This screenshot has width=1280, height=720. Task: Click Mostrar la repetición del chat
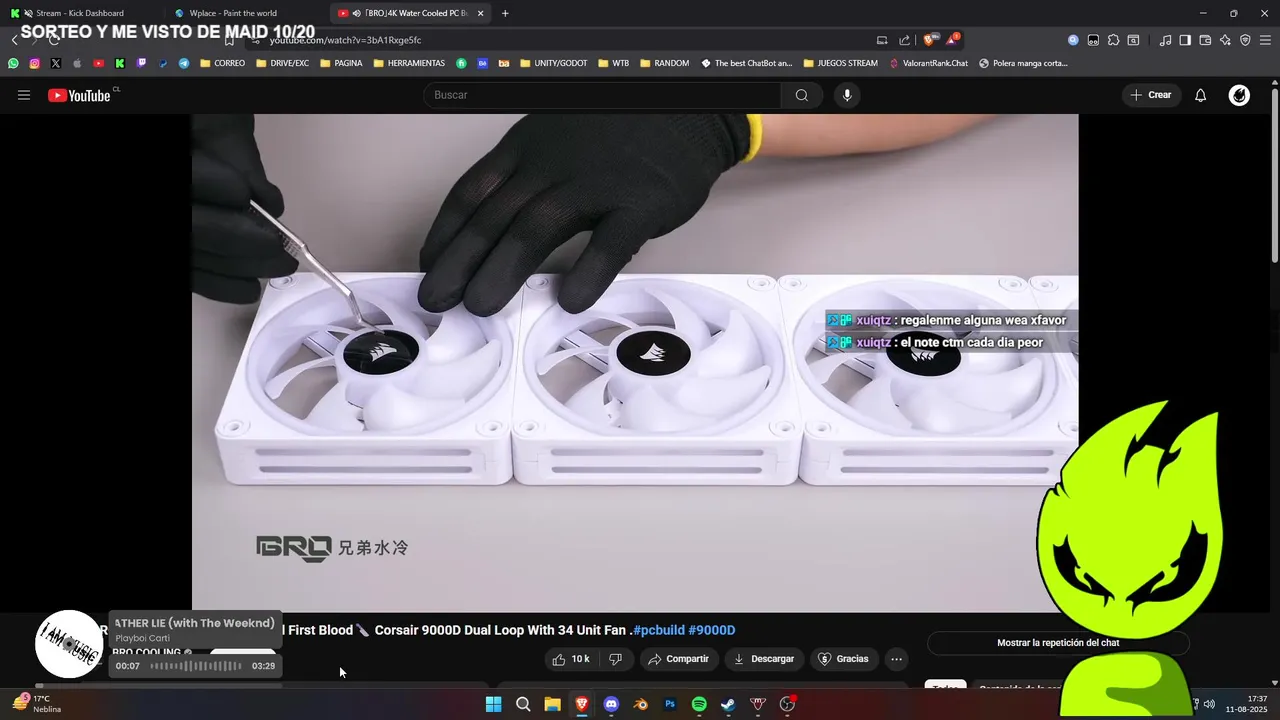point(1058,643)
